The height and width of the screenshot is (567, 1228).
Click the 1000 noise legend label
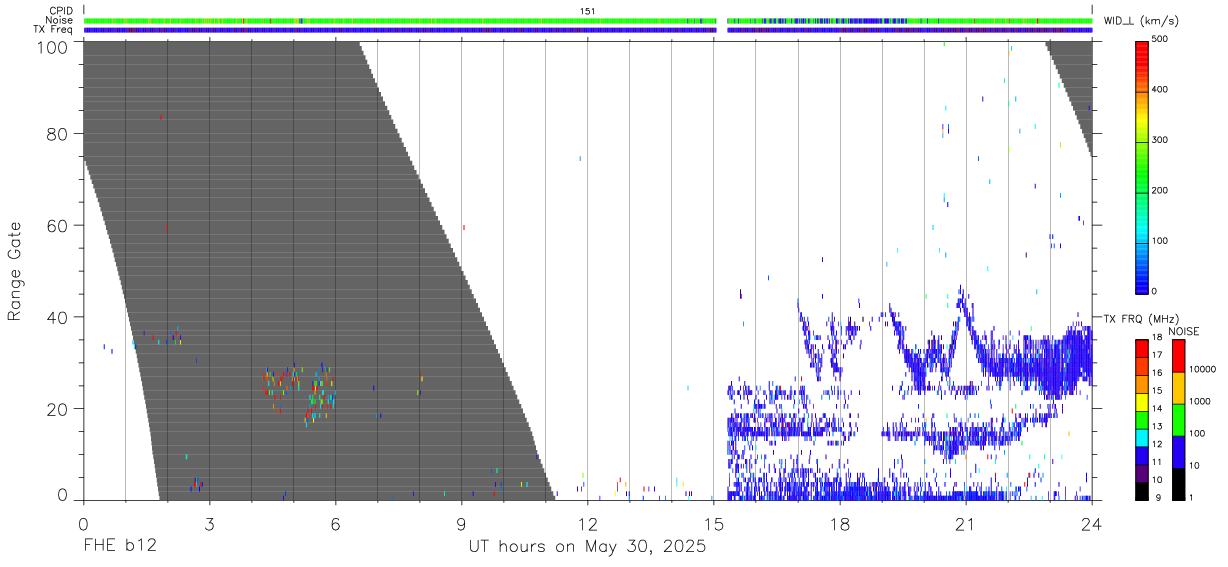1200,402
